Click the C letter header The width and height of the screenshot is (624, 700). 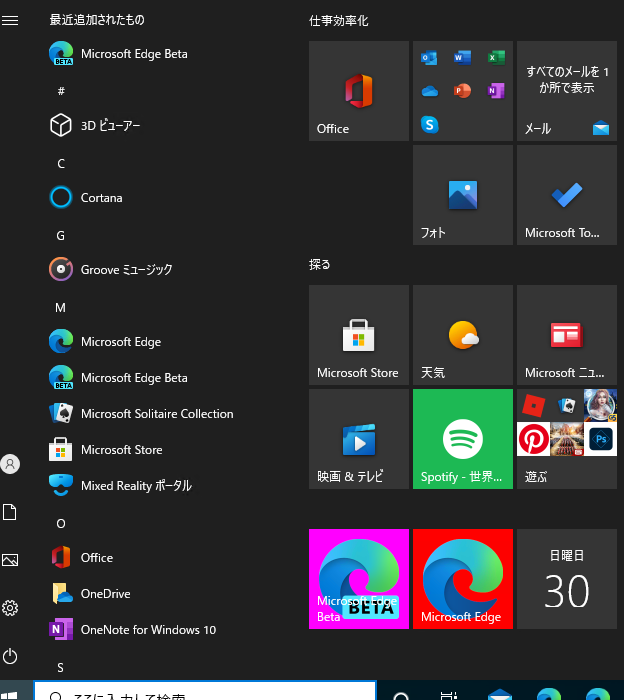point(61,164)
